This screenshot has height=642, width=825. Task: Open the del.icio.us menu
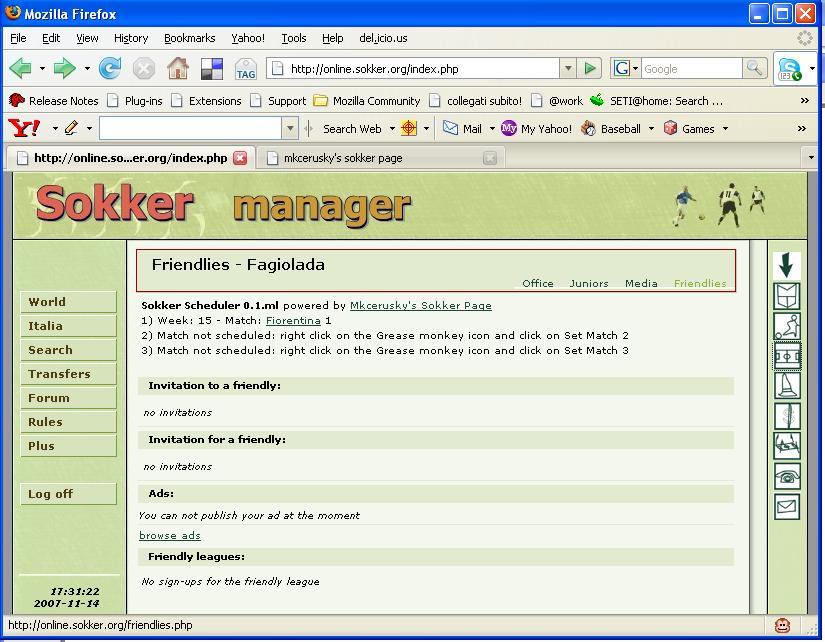click(x=383, y=38)
